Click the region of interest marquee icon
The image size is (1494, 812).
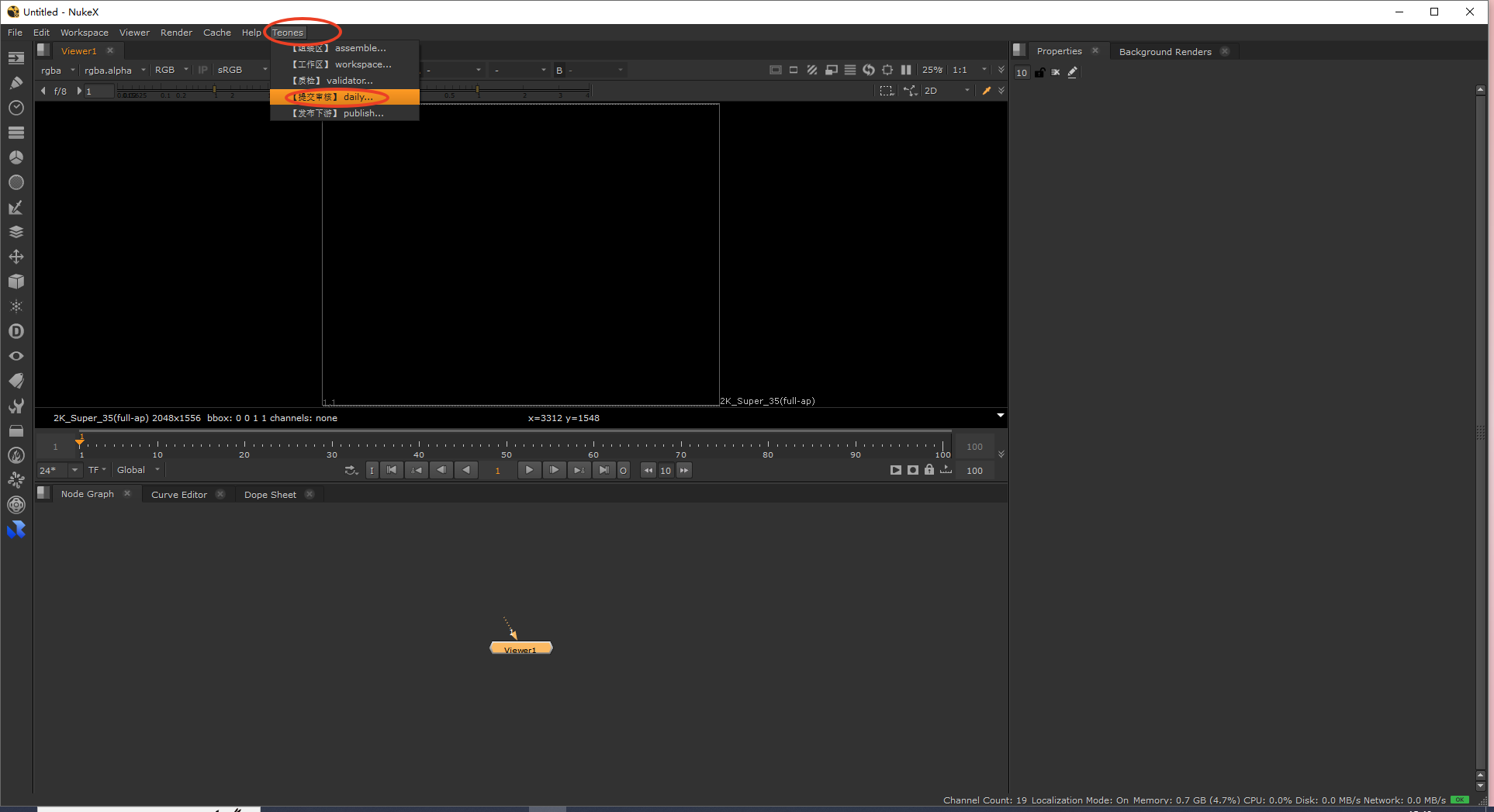[886, 91]
